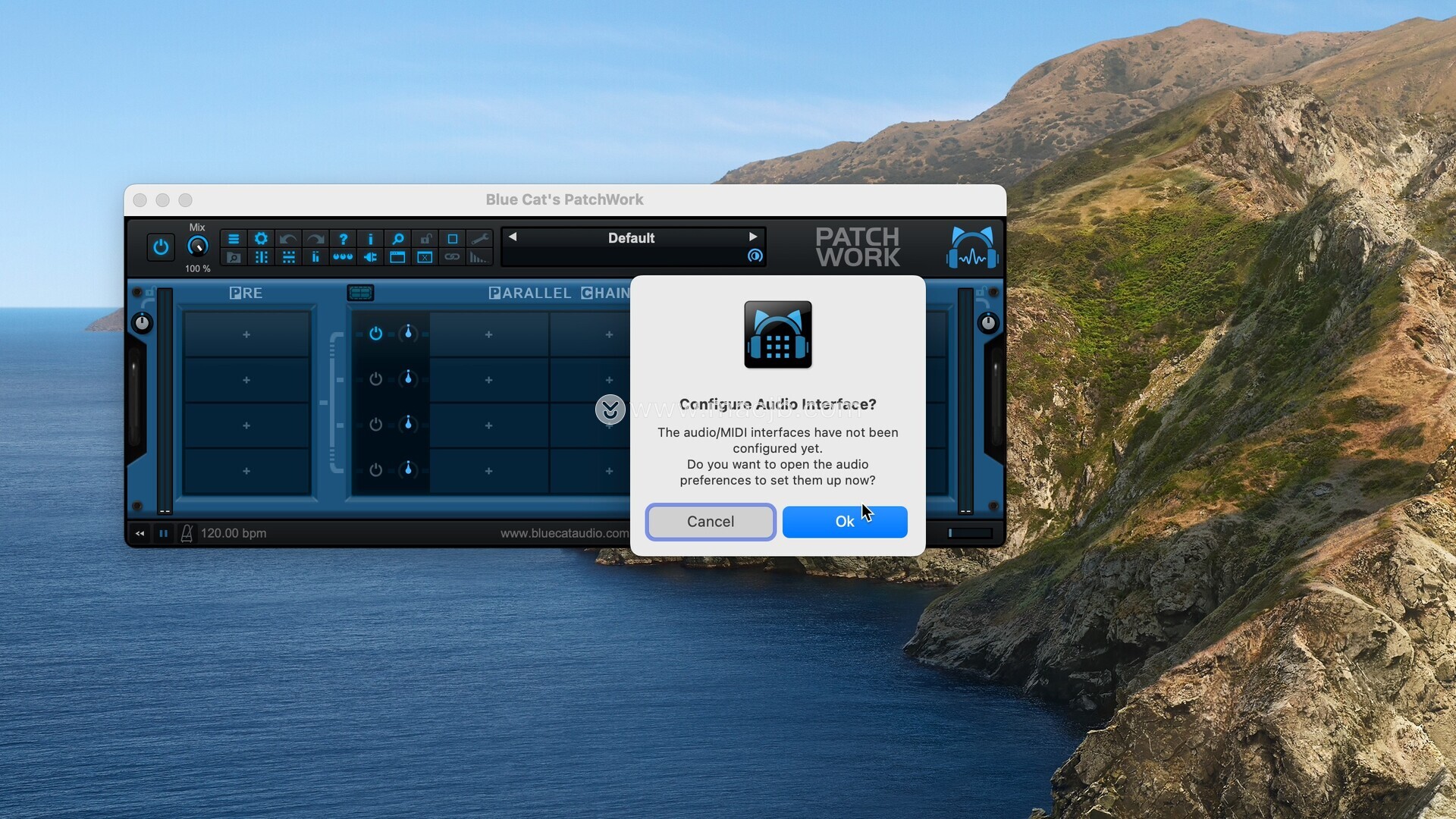Screen dimensions: 1456x819
Task: Click the vertical dotted columns layout icon
Action: (261, 258)
